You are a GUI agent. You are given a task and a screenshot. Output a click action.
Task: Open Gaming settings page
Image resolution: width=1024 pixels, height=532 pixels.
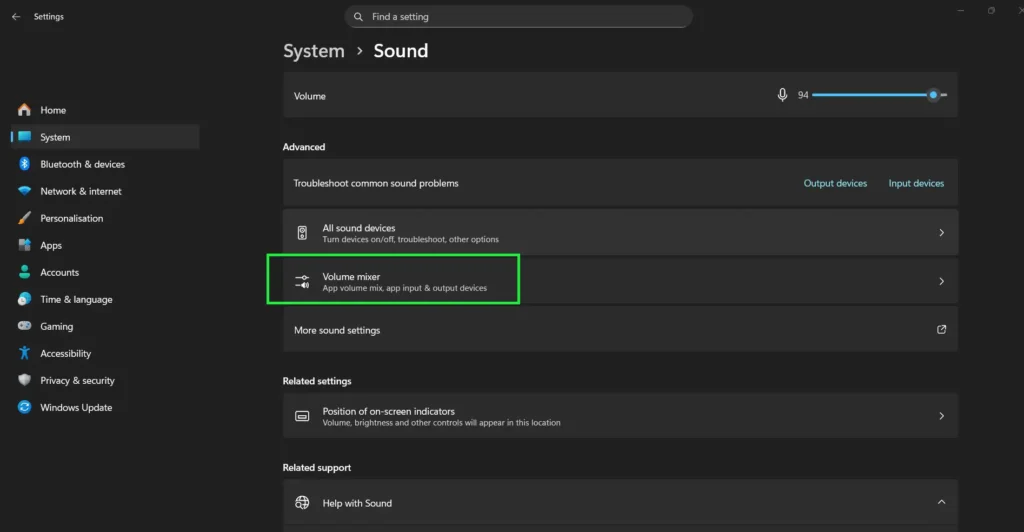click(x=104, y=326)
